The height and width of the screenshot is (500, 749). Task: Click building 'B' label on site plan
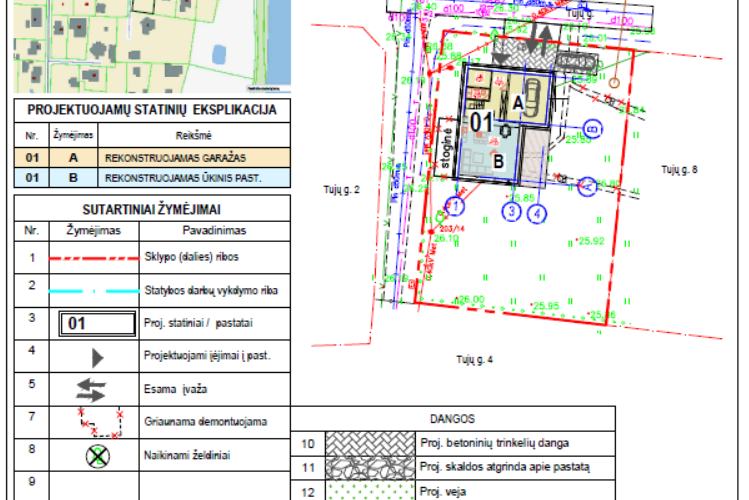pos(498,161)
